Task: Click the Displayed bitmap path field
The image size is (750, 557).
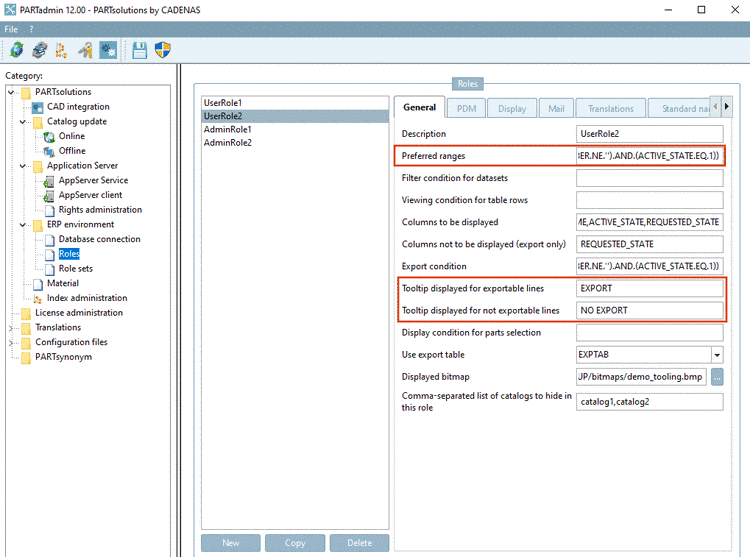Action: 641,377
